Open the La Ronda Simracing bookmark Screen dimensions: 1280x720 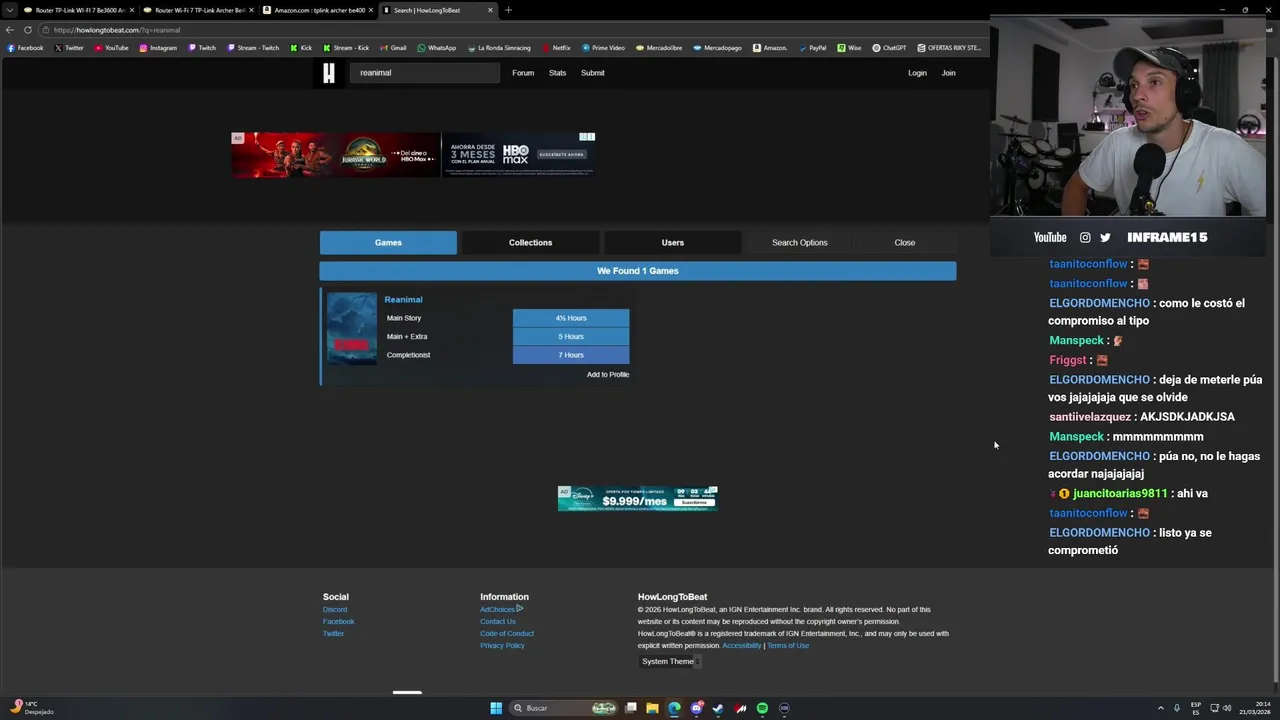[499, 48]
